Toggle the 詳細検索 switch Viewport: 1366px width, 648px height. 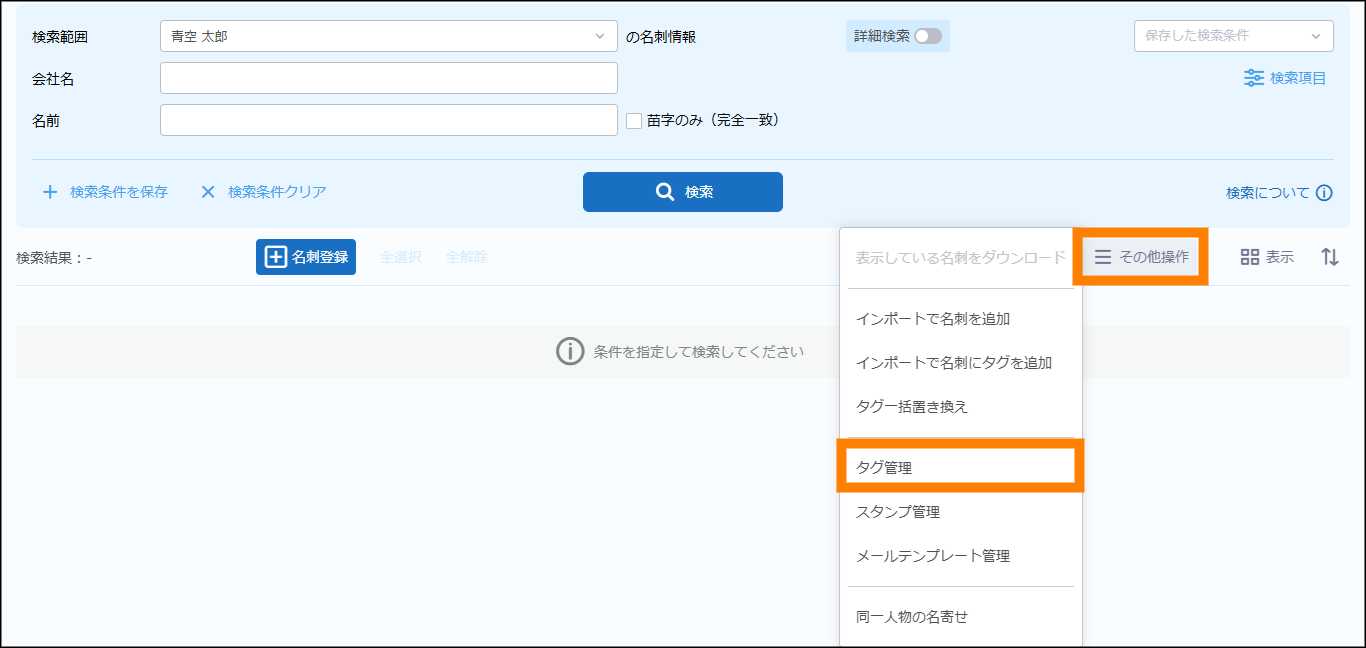(927, 36)
